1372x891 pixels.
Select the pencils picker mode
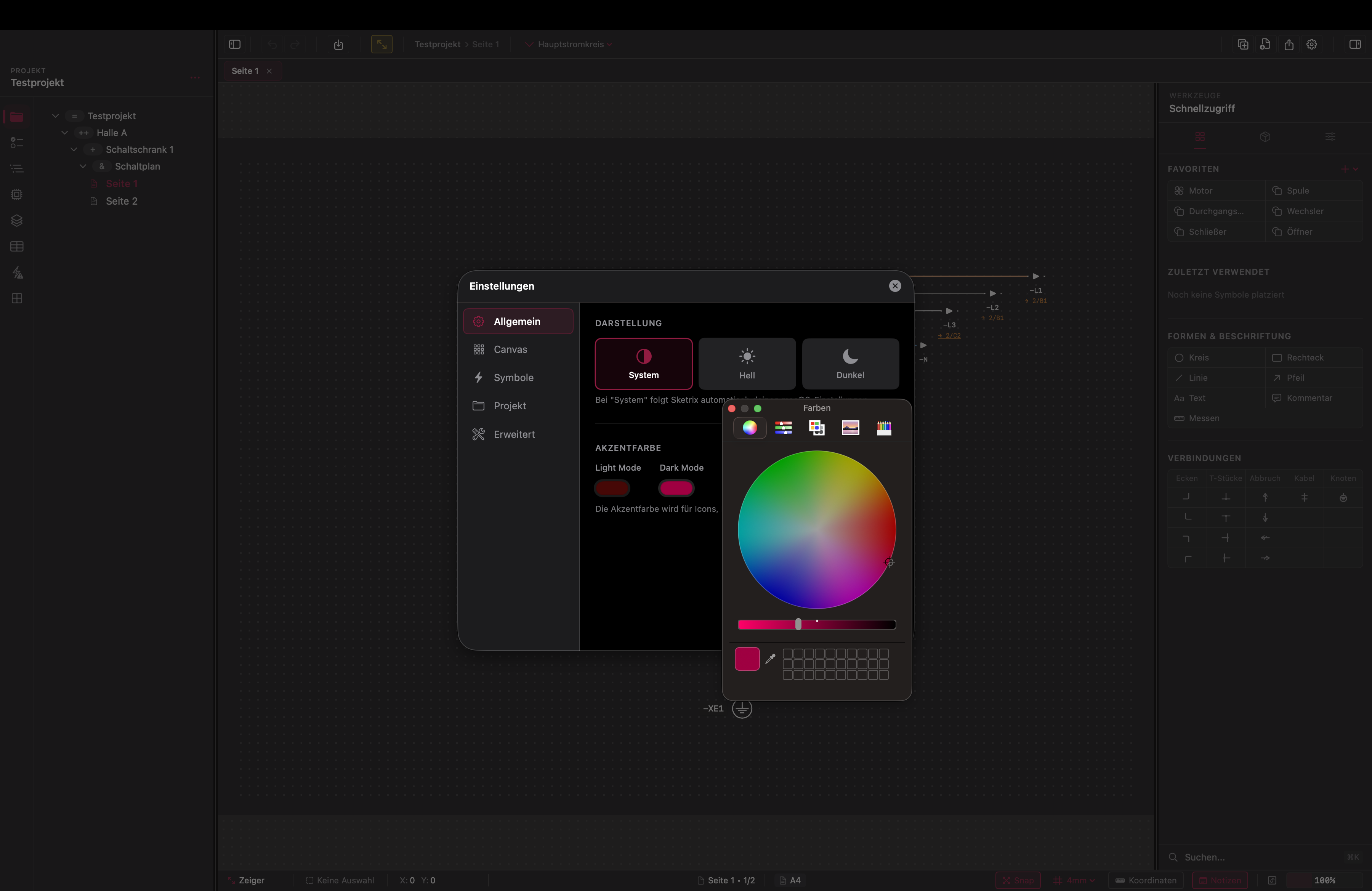tap(884, 428)
